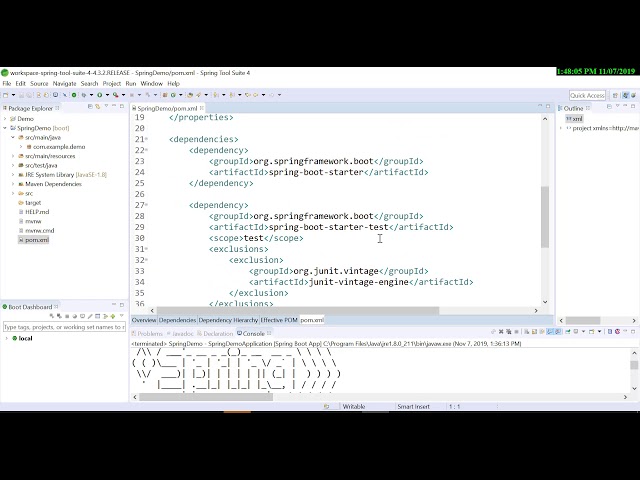Open the Window menu
The width and height of the screenshot is (640, 480).
click(151, 84)
